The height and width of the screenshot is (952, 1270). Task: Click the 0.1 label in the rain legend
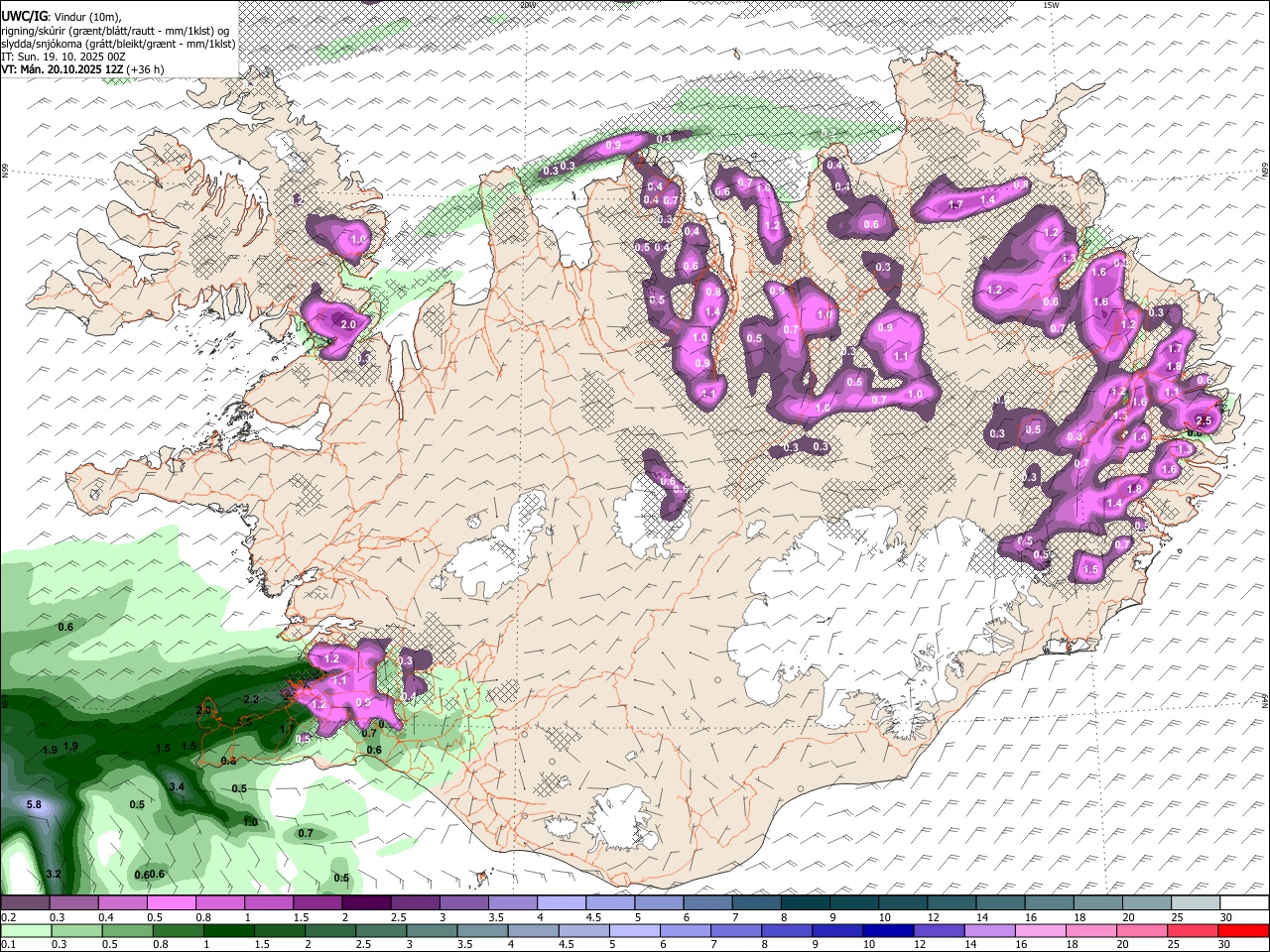click(x=7, y=944)
